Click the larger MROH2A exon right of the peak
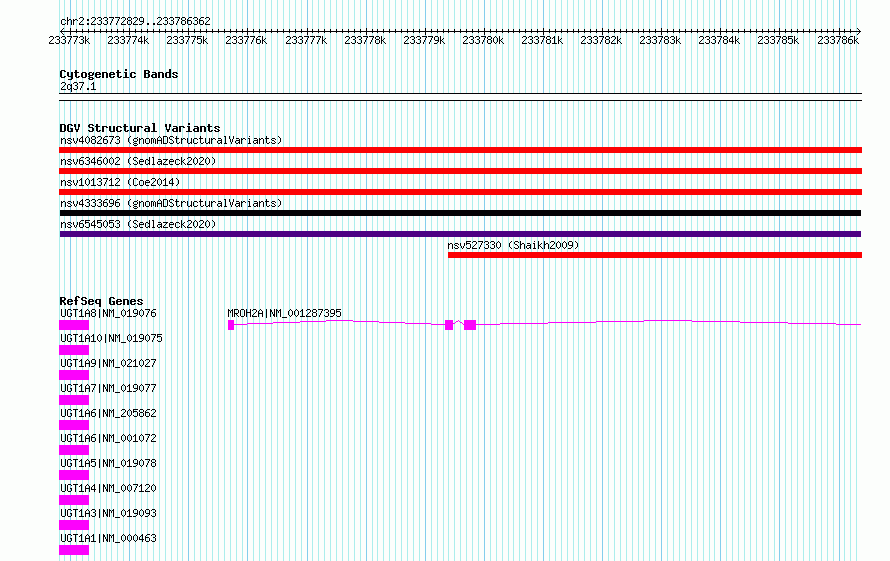Screen dimensions: 890x561 click(x=470, y=325)
